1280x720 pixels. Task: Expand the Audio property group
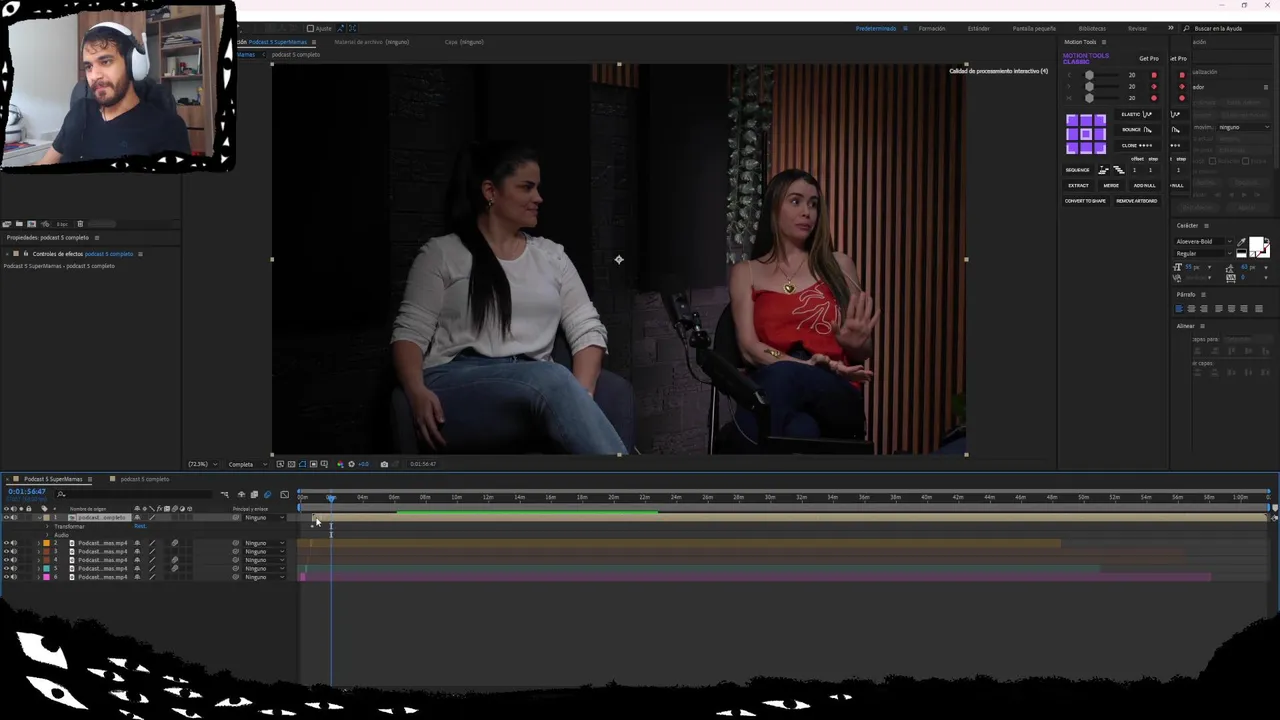point(47,535)
